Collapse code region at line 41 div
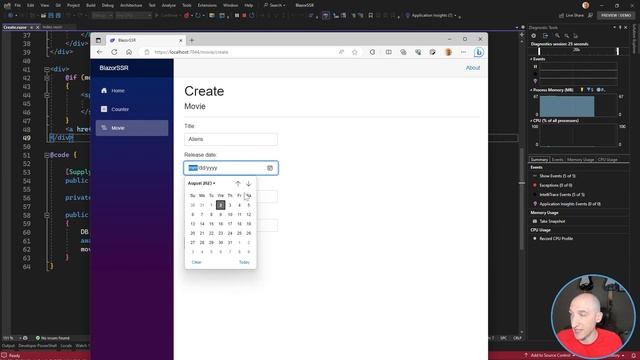The width and height of the screenshot is (640, 360). [47, 69]
